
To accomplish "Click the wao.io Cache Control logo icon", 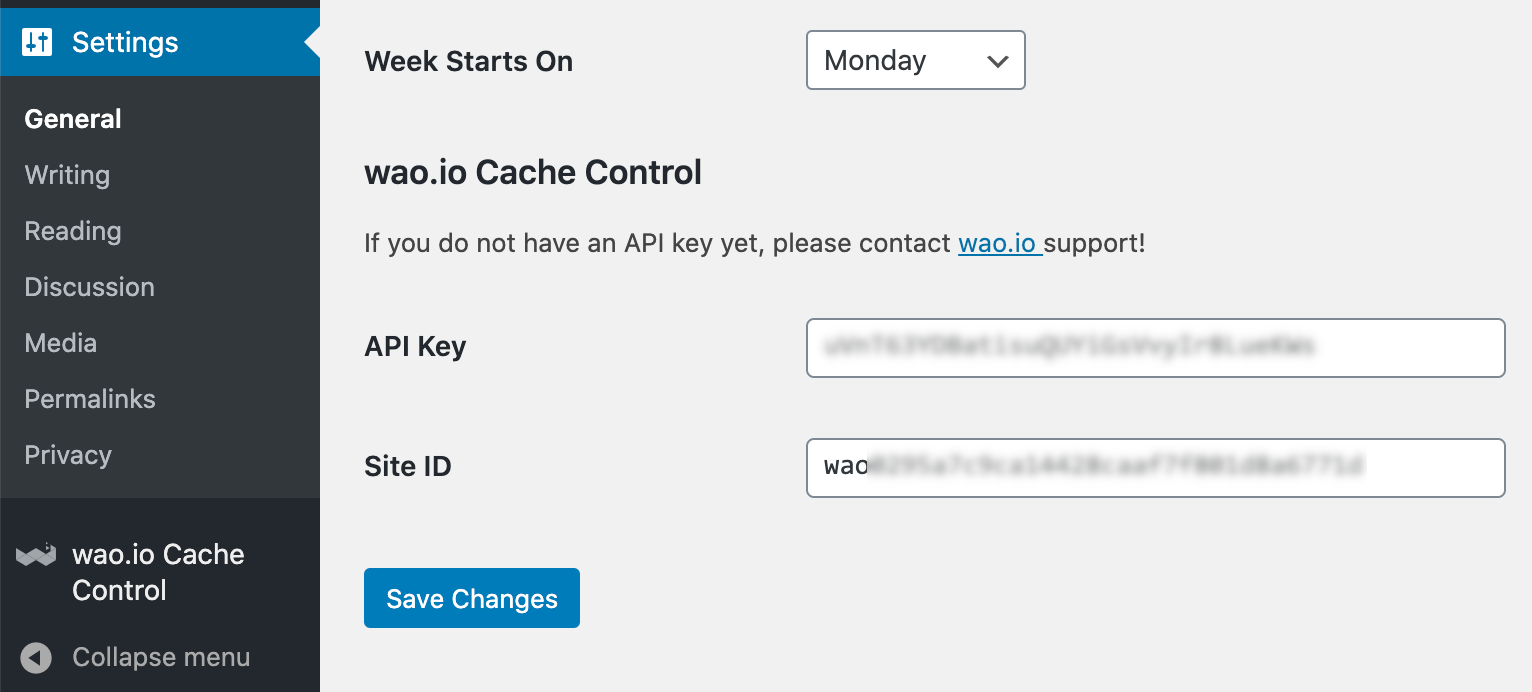I will tap(36, 556).
